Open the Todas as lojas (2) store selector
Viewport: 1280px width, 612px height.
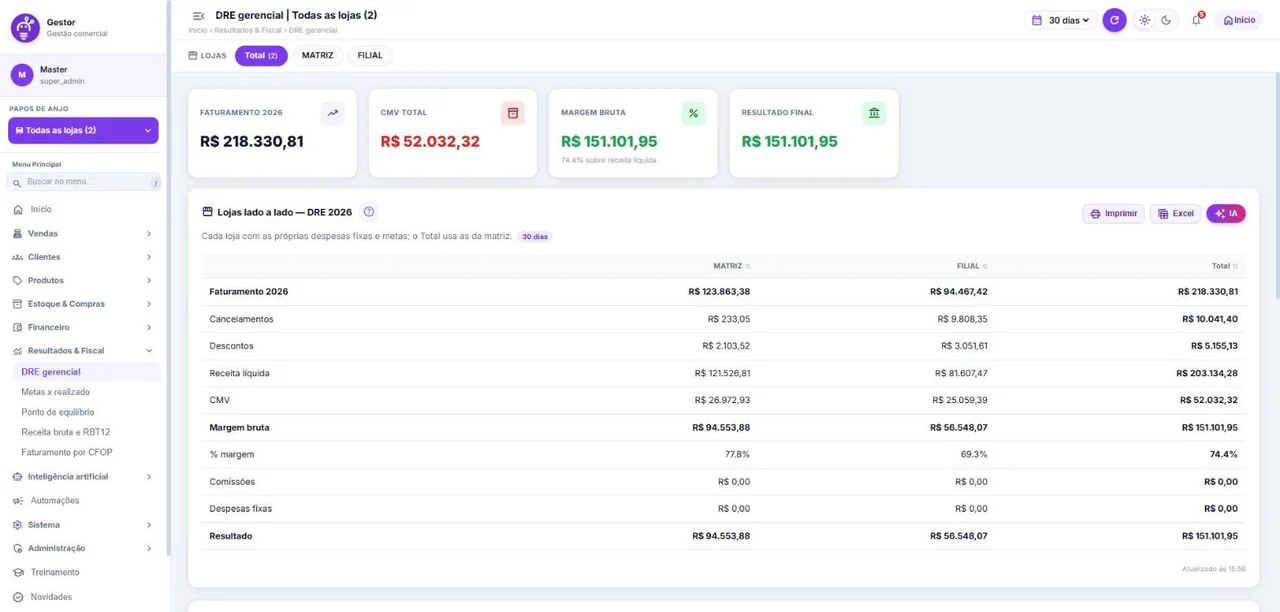(83, 130)
